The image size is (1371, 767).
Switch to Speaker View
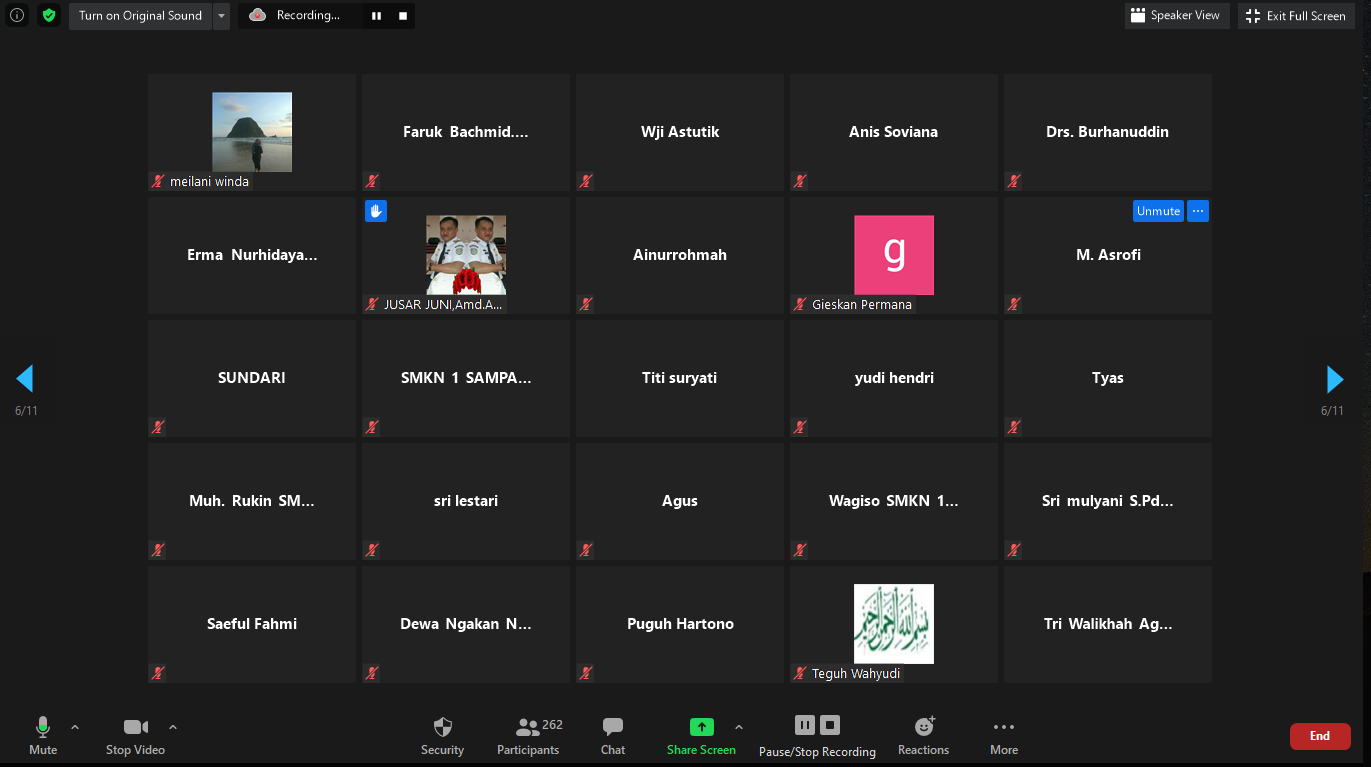1175,16
